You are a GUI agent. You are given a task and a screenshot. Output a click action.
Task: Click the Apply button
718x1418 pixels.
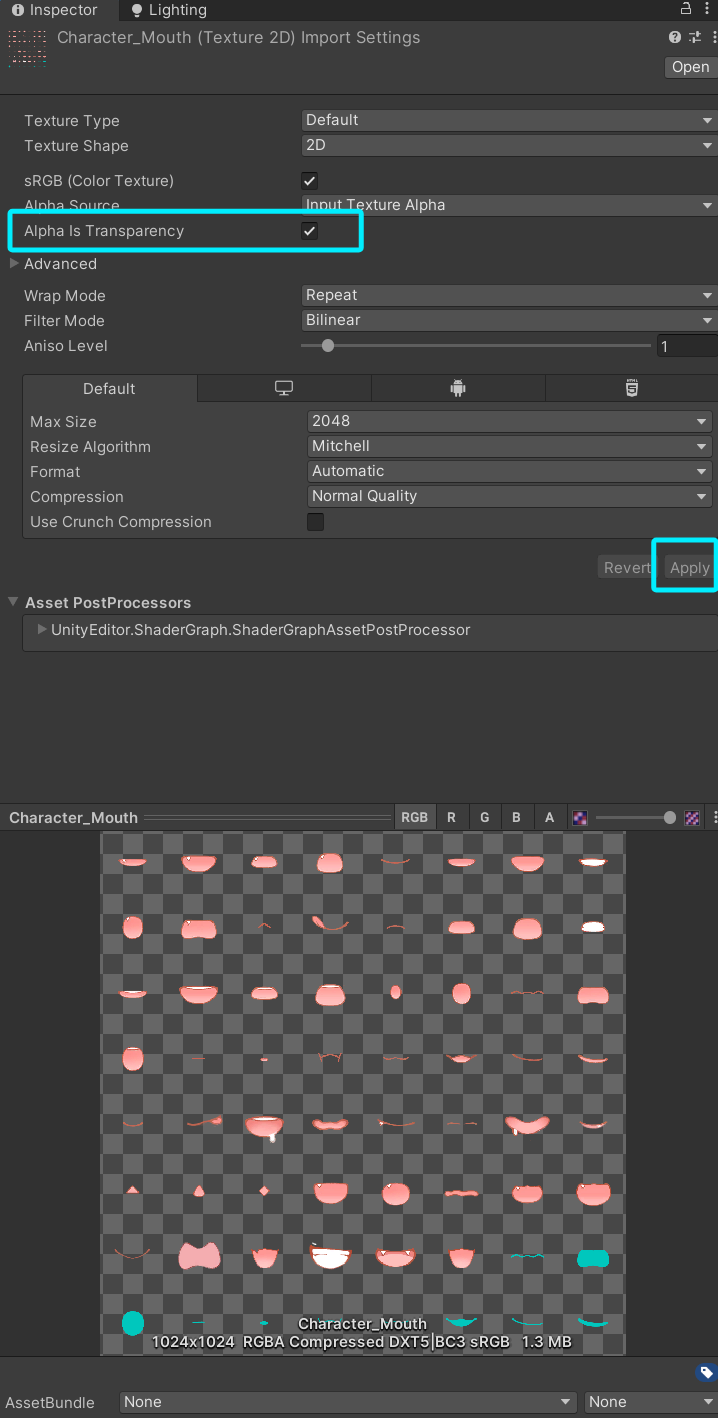689,568
